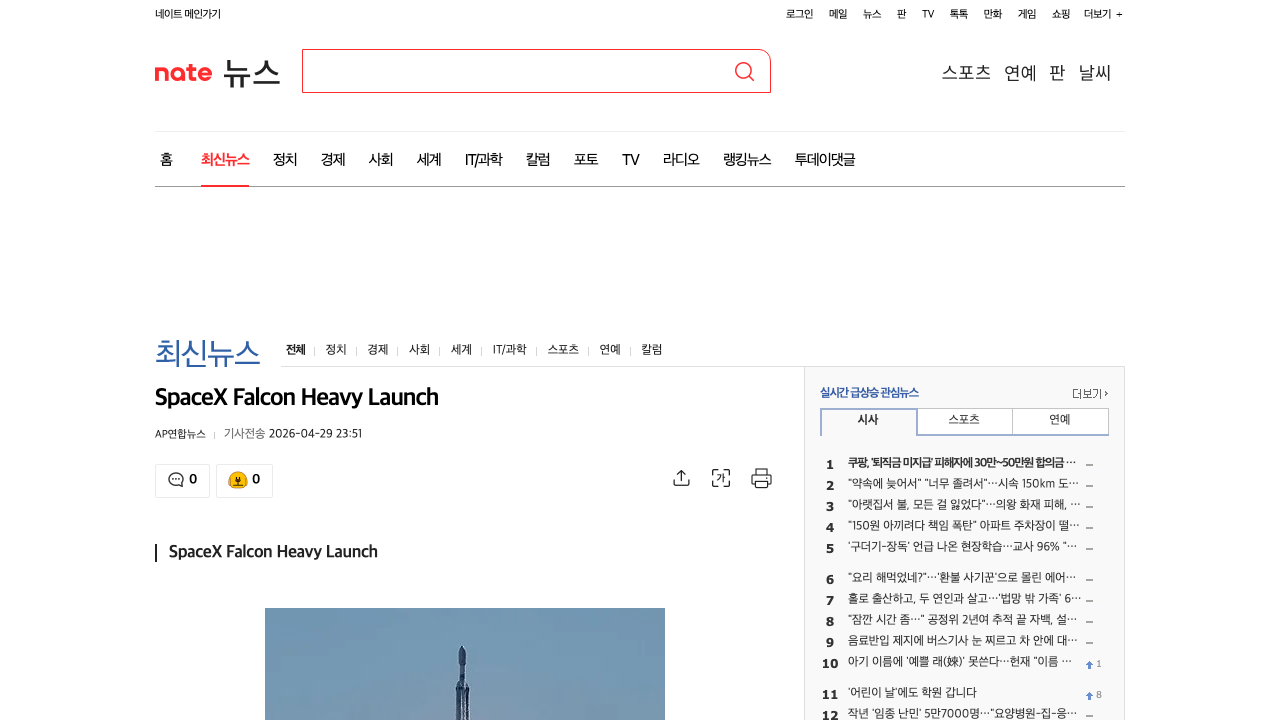Go to 연예 header shortcut

[1020, 72]
